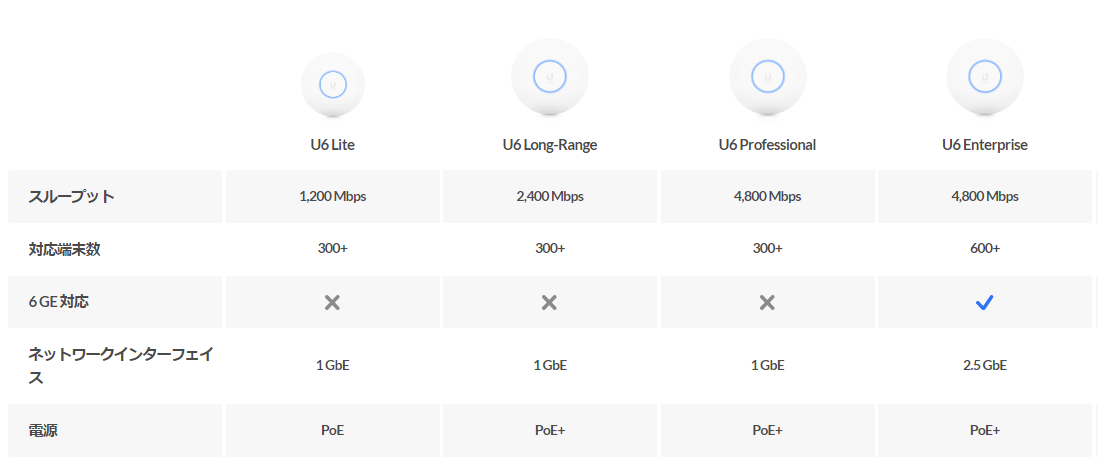Click the 2.5 GbE cell for U6 Enterprise

click(985, 365)
